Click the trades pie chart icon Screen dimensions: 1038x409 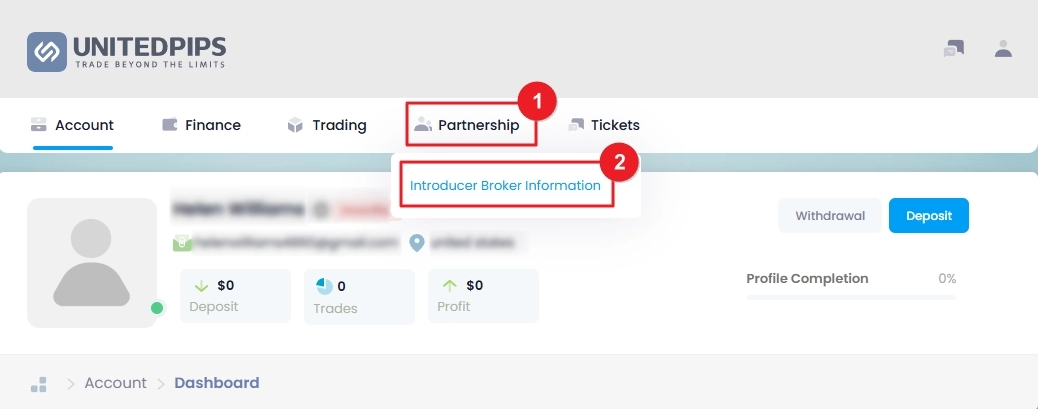click(x=325, y=287)
